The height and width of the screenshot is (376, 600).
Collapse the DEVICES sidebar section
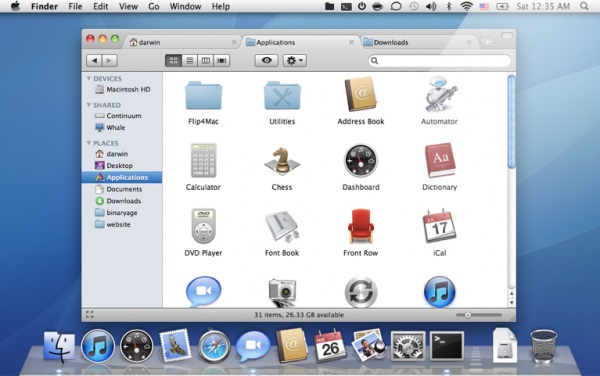point(89,78)
